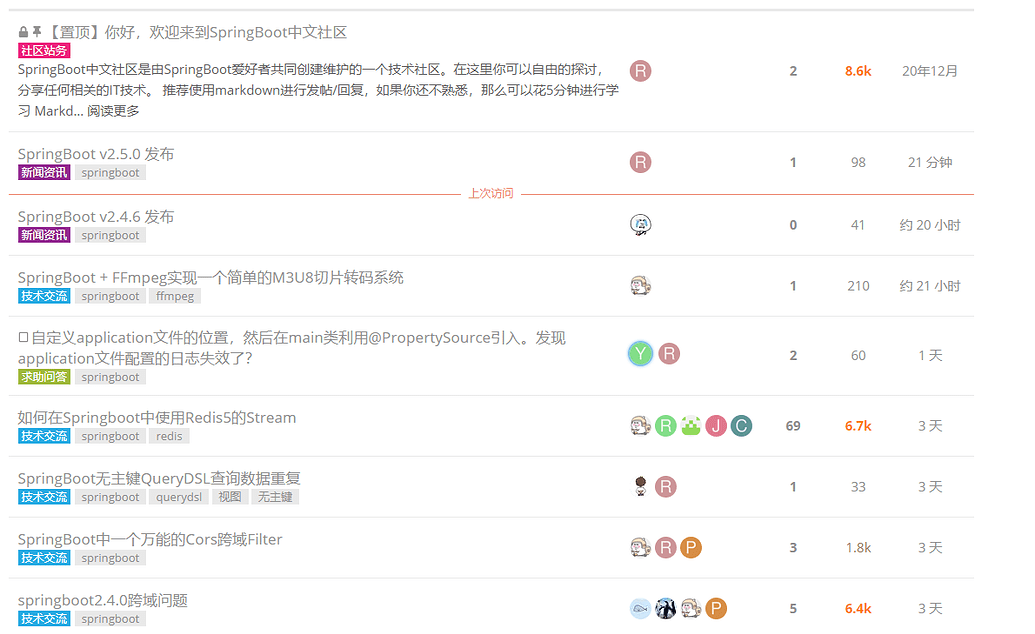This screenshot has width=1035, height=634.
Task: Click 阅读更多 in the pinned topic excerpt
Action: pyautogui.click(x=113, y=111)
